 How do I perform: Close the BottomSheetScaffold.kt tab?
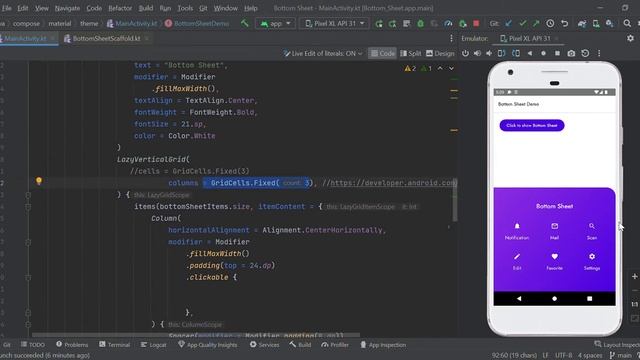pyautogui.click(x=147, y=38)
